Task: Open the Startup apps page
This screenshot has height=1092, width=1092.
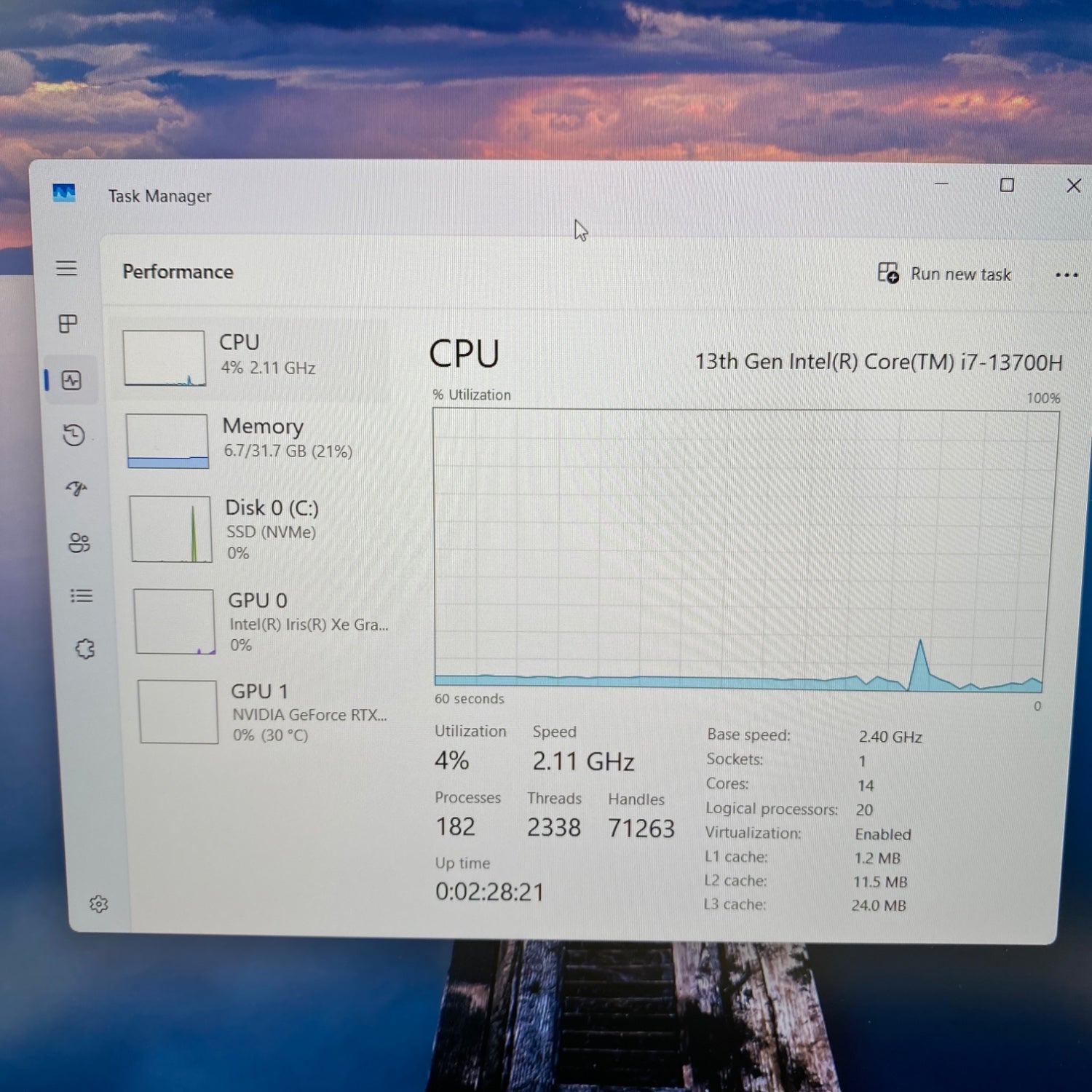Action: click(x=76, y=488)
